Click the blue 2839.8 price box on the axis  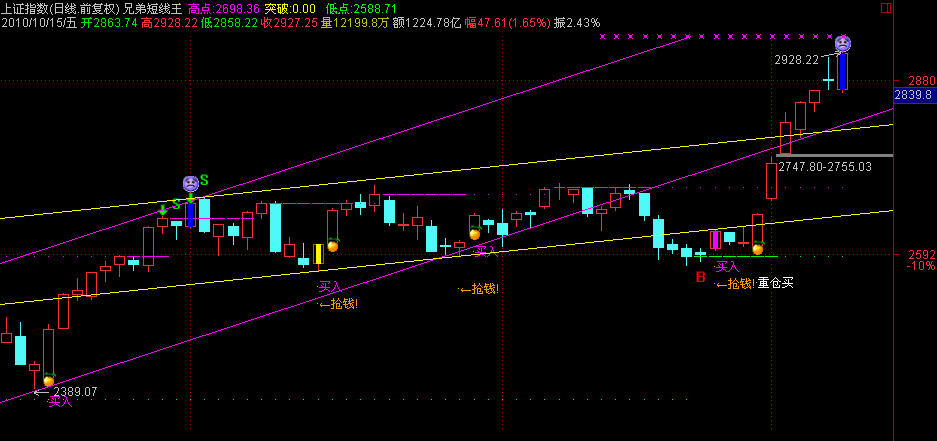coord(914,95)
